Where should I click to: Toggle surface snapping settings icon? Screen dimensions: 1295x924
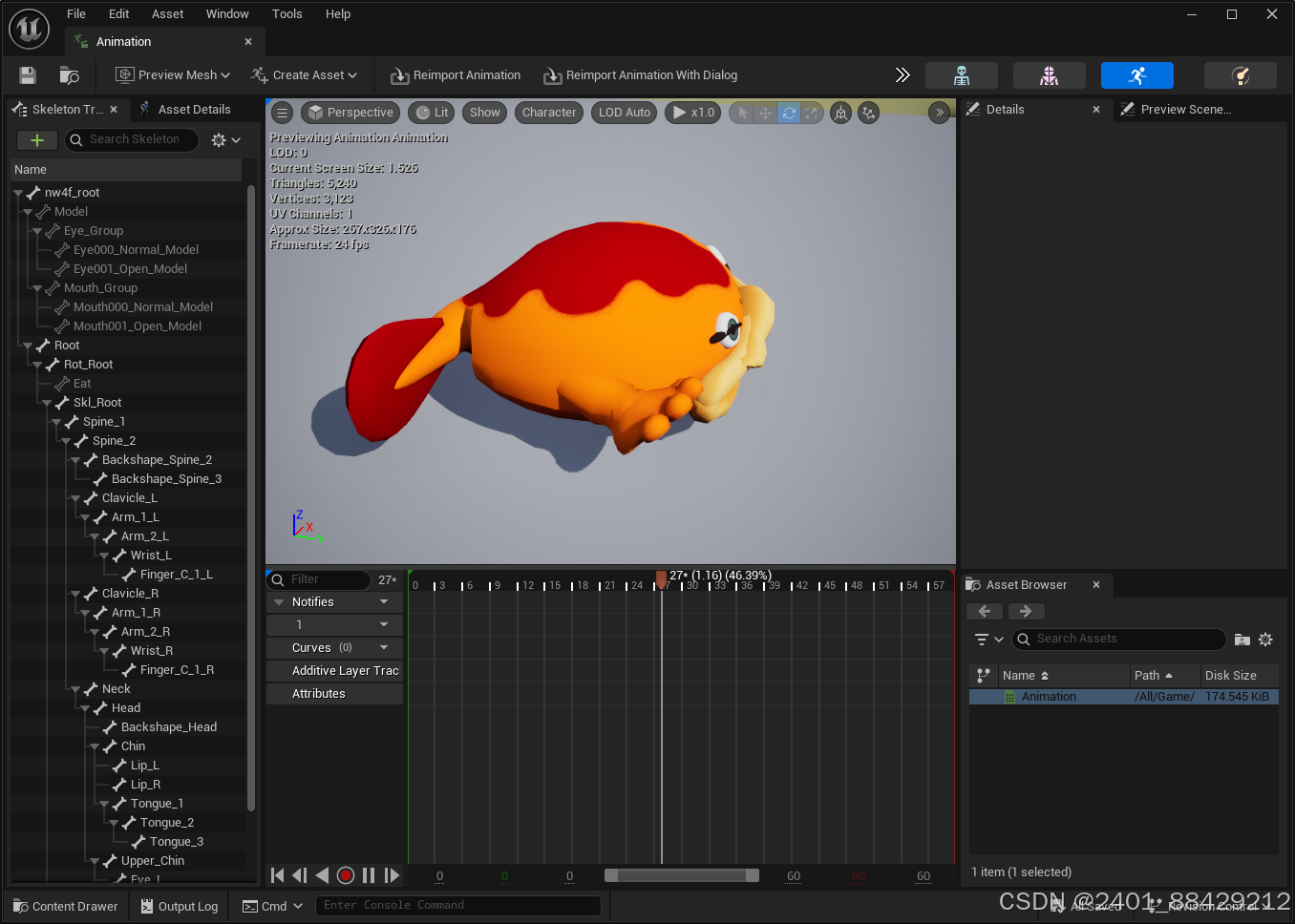point(868,113)
